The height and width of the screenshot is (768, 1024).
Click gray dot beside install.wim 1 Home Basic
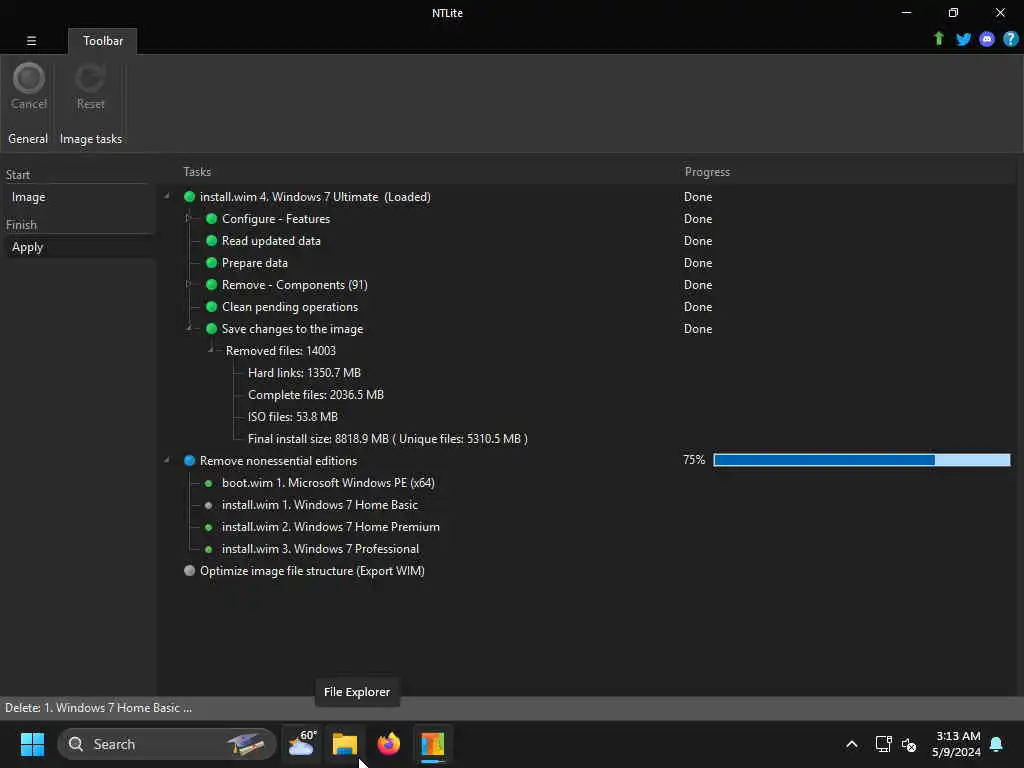[x=208, y=505]
